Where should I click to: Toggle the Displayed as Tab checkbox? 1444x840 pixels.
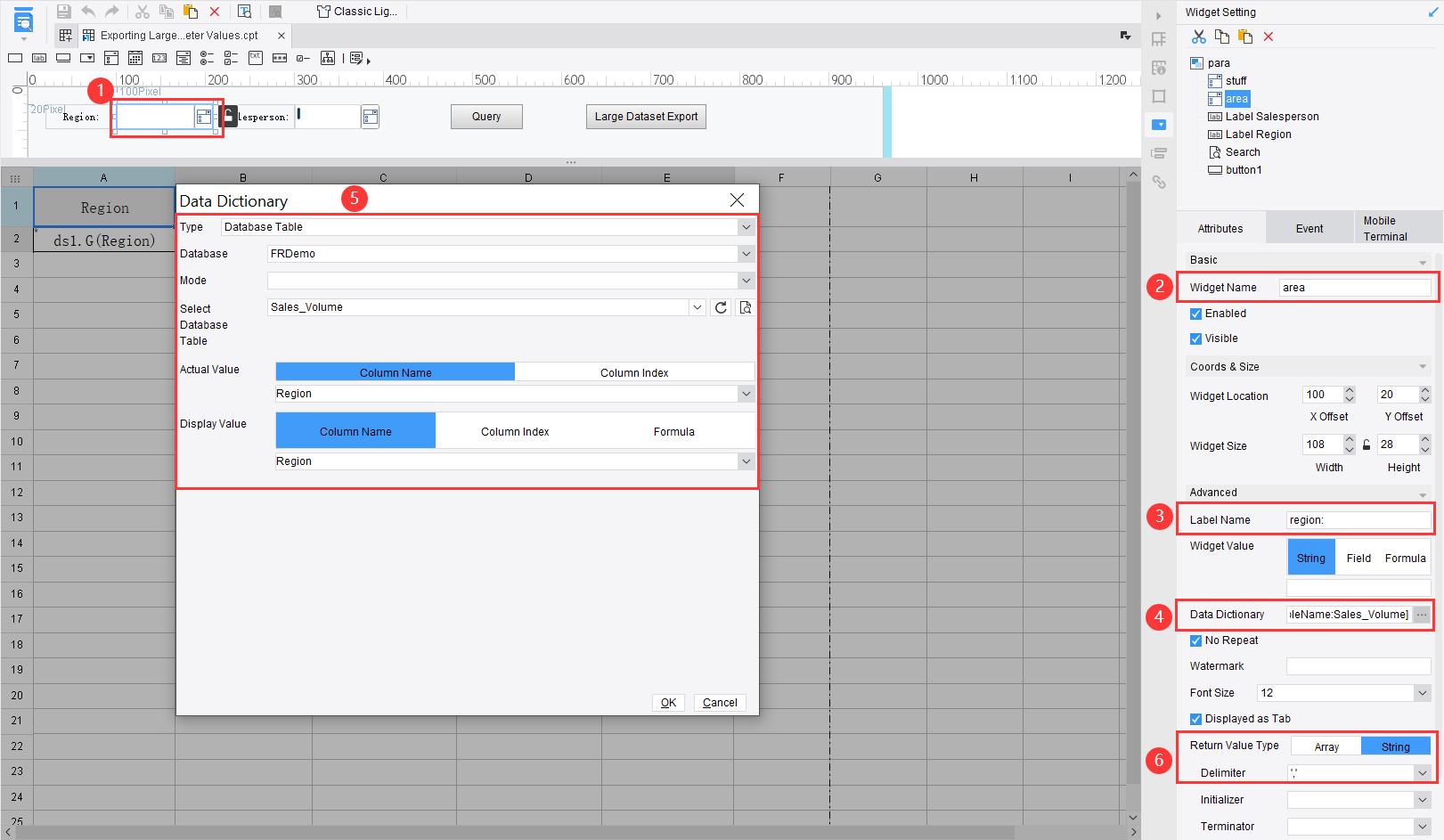tap(1195, 719)
